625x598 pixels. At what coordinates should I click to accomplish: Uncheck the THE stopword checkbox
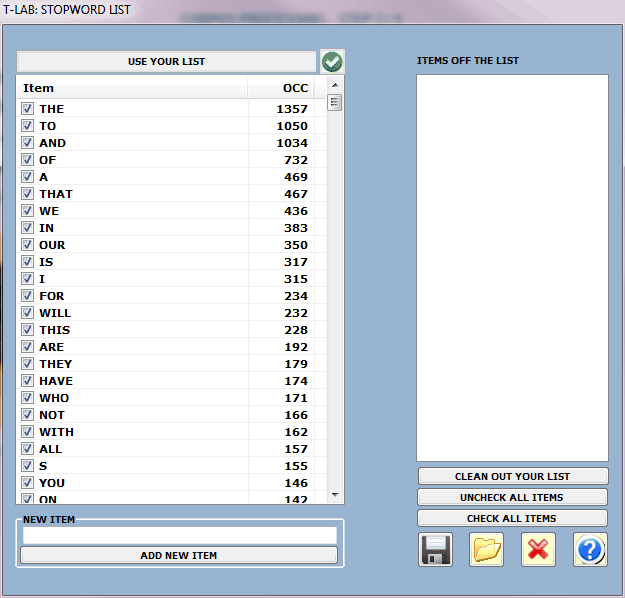(x=28, y=109)
